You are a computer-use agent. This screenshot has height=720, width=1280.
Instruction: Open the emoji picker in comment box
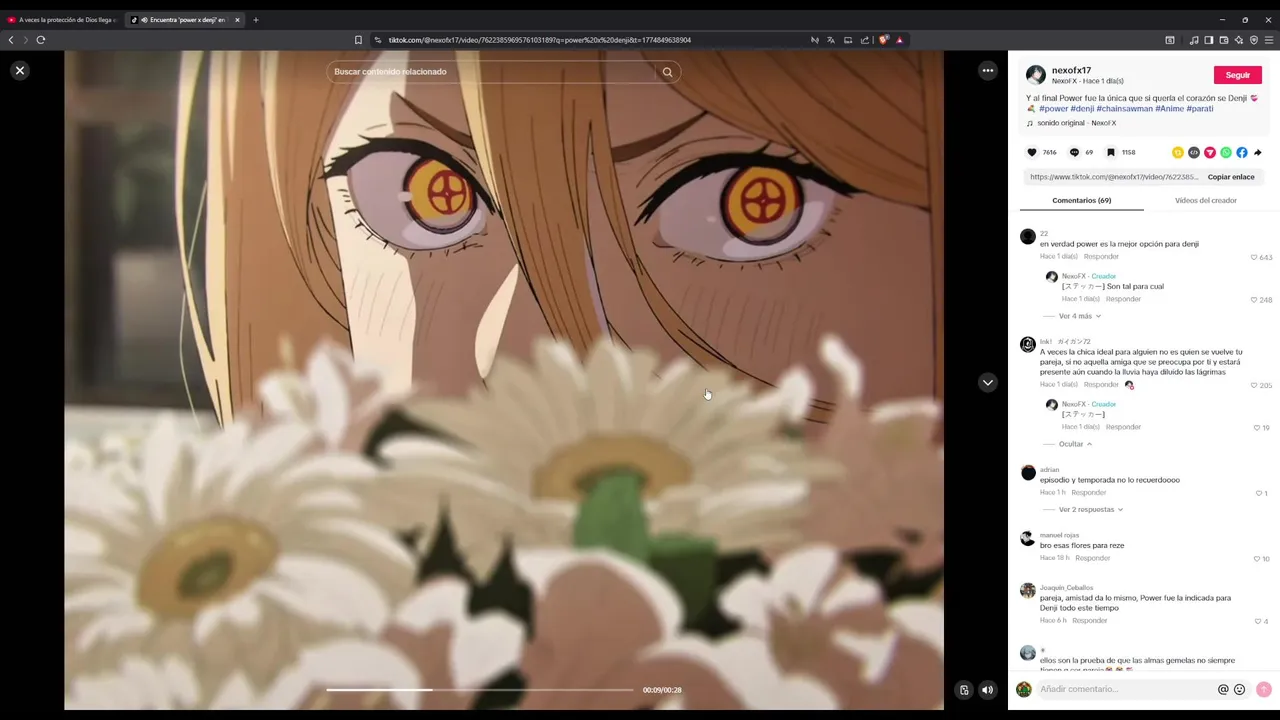click(1240, 689)
